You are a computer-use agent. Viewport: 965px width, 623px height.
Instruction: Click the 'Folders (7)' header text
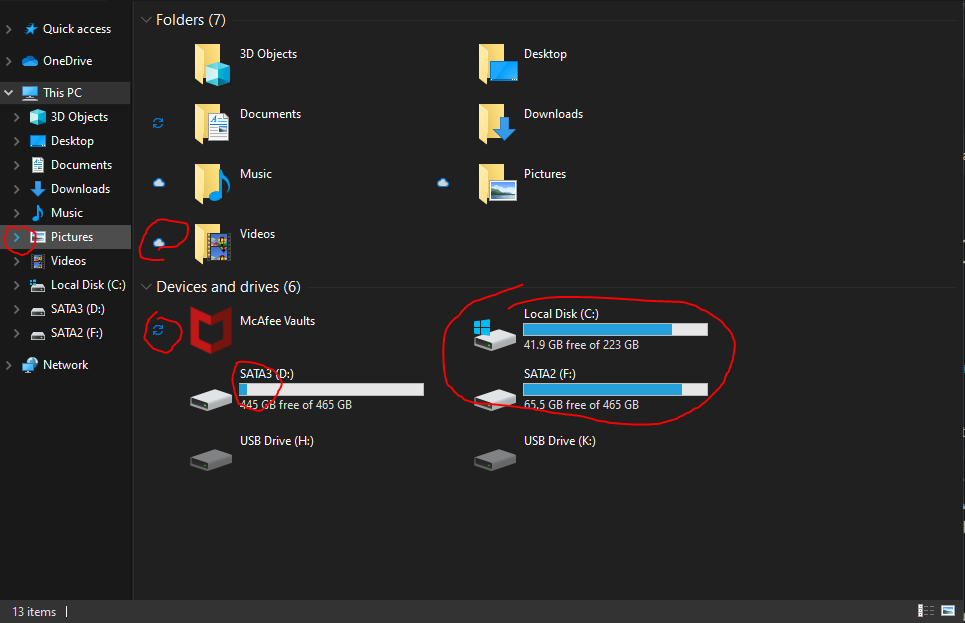(x=191, y=20)
